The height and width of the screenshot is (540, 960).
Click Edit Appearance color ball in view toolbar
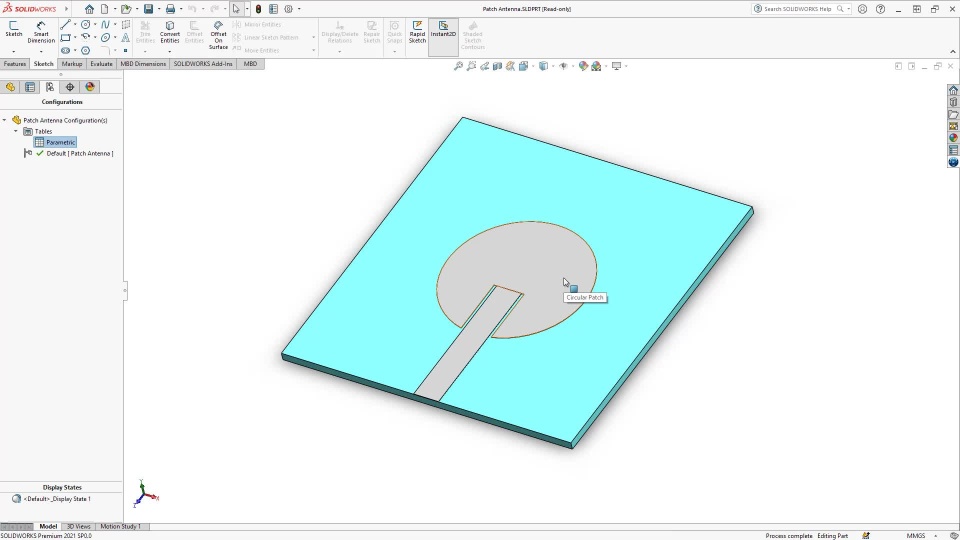tap(583, 66)
